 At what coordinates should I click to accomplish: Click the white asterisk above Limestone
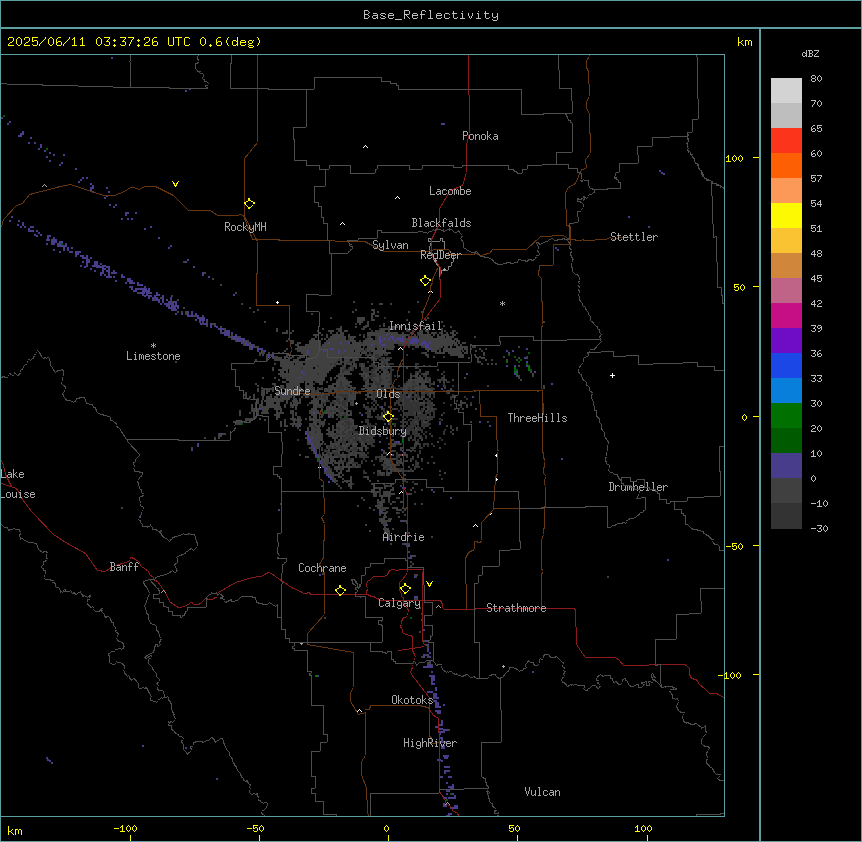[153, 345]
